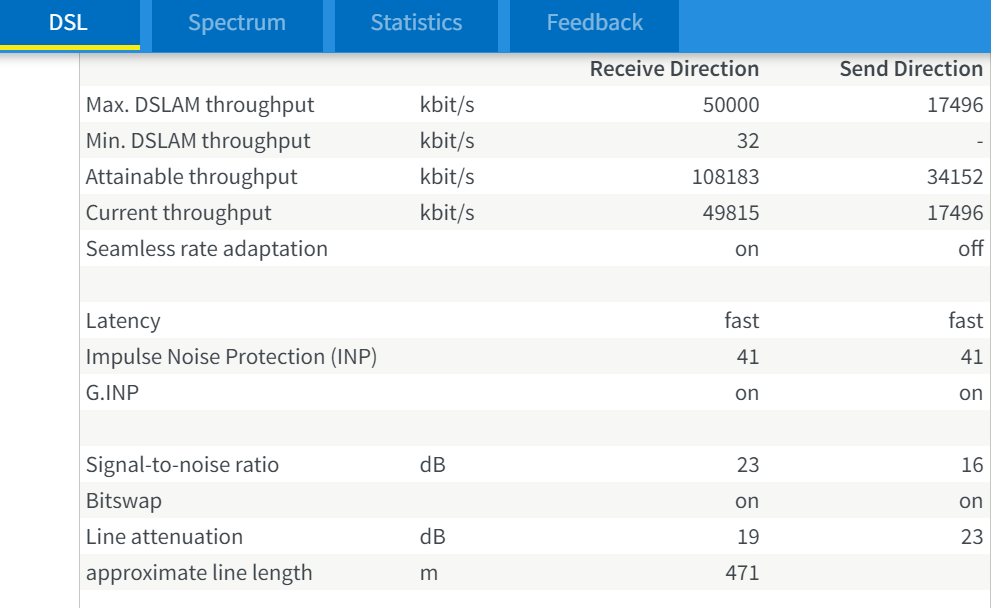The height and width of the screenshot is (608, 991).
Task: Click the active DSL tab
Action: click(68, 23)
